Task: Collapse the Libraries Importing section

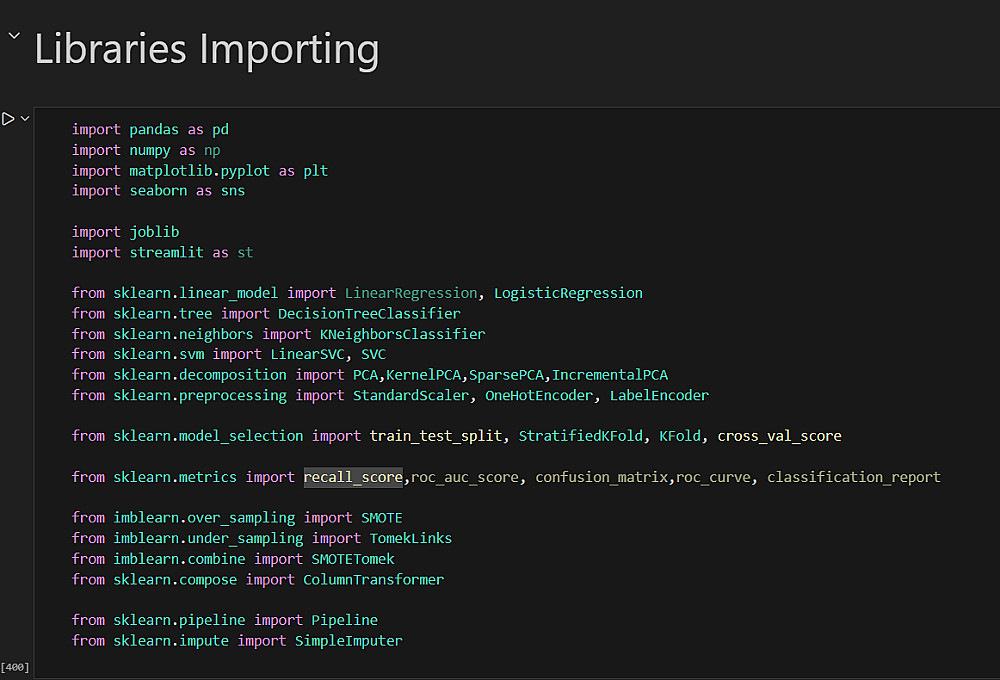Action: tap(14, 37)
